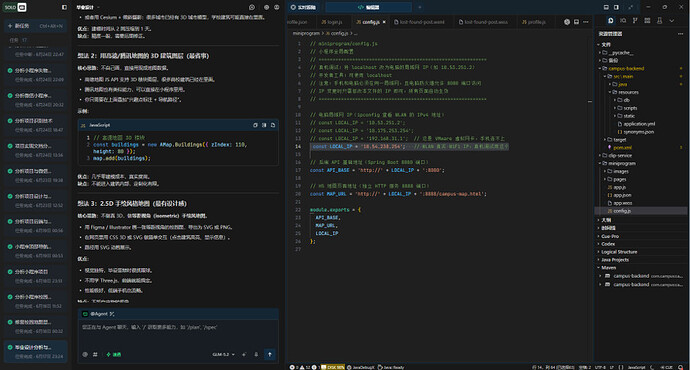Screen dimensions: 690x370
Task: Click the @ mention icon in chat input
Action: (85, 354)
